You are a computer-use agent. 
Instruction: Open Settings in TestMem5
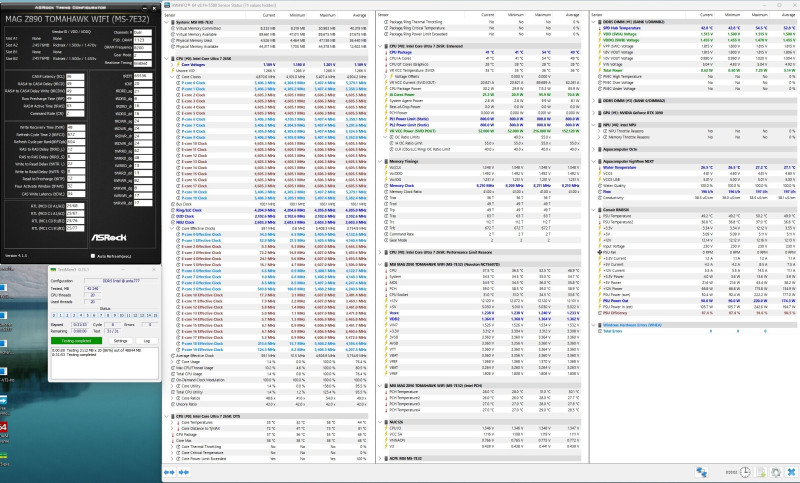click(x=120, y=341)
